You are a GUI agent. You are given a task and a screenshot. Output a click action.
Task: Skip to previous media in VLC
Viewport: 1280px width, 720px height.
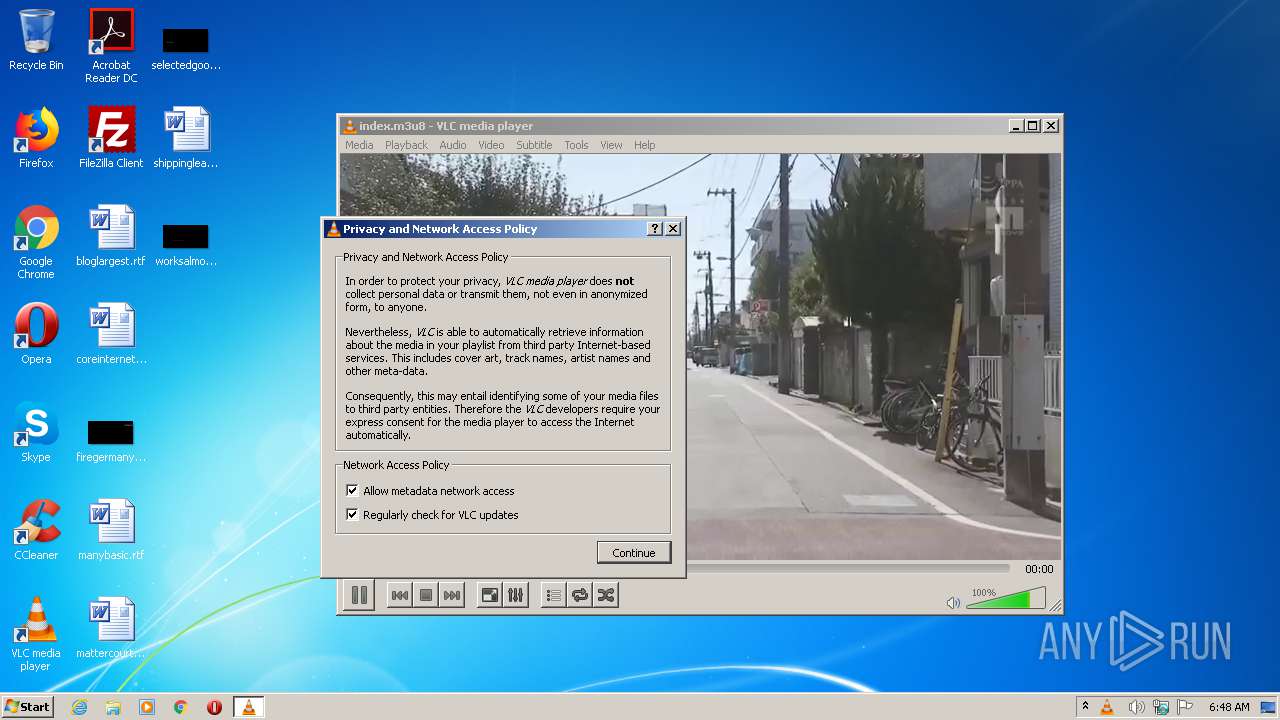click(x=399, y=595)
